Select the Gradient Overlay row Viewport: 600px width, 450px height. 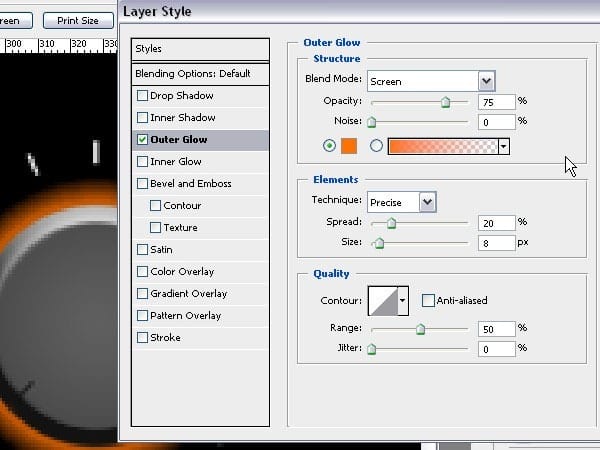point(200,293)
